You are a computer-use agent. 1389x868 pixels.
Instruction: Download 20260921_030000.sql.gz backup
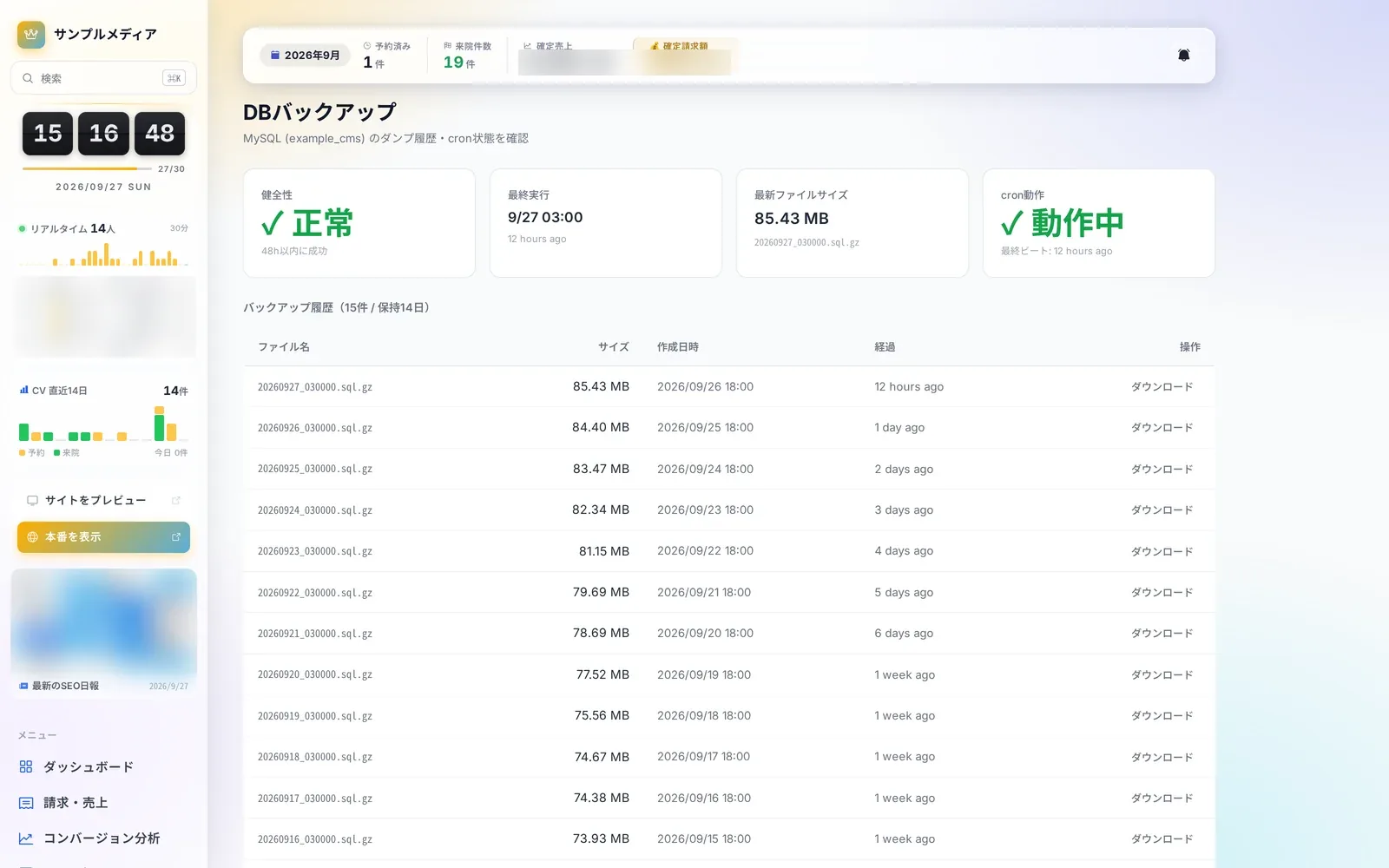pyautogui.click(x=1162, y=634)
